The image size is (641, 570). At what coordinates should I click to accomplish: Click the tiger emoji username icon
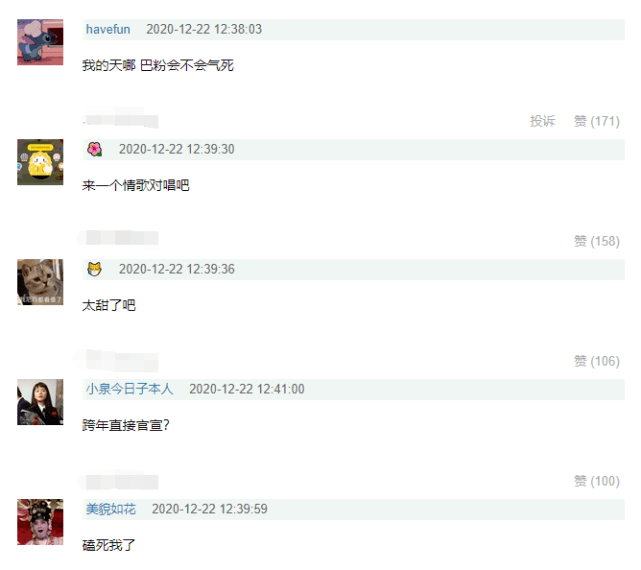94,269
